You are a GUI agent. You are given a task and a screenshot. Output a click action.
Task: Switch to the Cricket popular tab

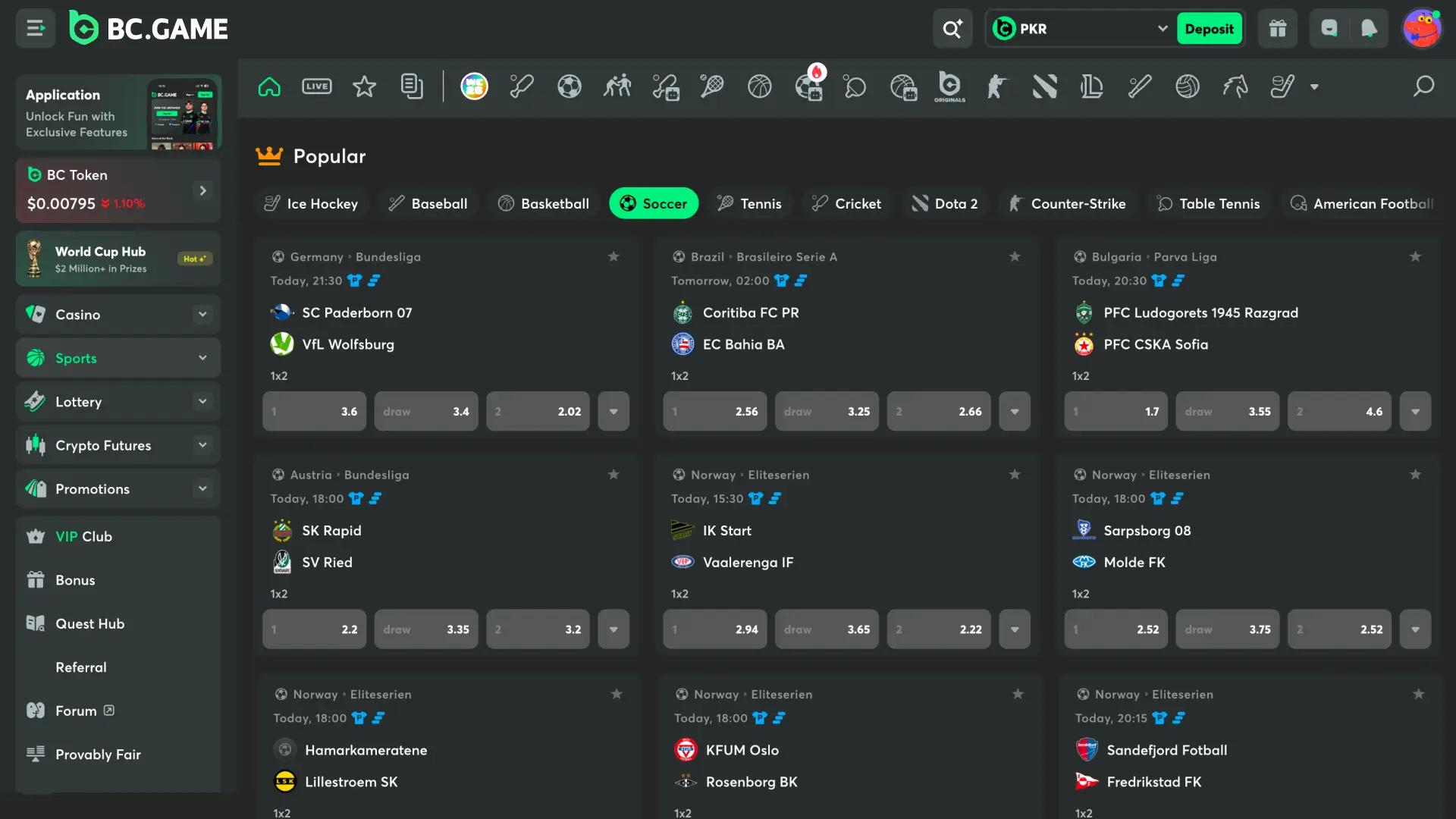(846, 203)
